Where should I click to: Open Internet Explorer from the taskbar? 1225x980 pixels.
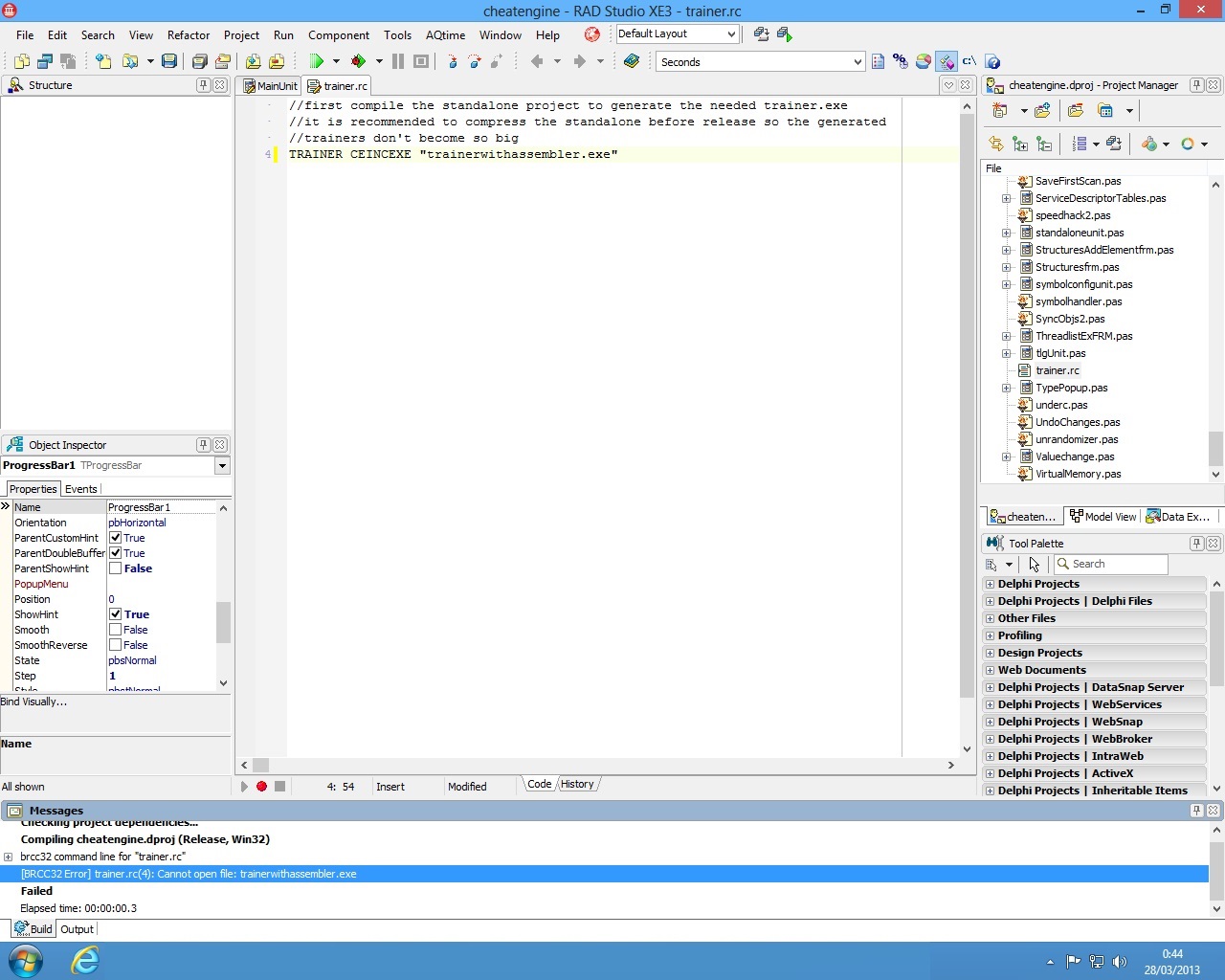pyautogui.click(x=85, y=960)
